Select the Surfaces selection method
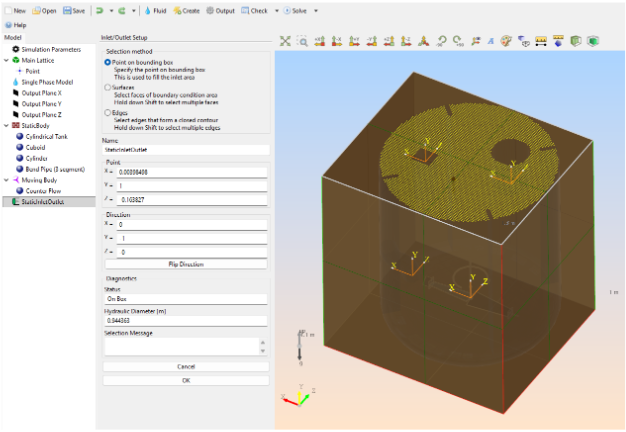The image size is (626, 432). tap(108, 87)
